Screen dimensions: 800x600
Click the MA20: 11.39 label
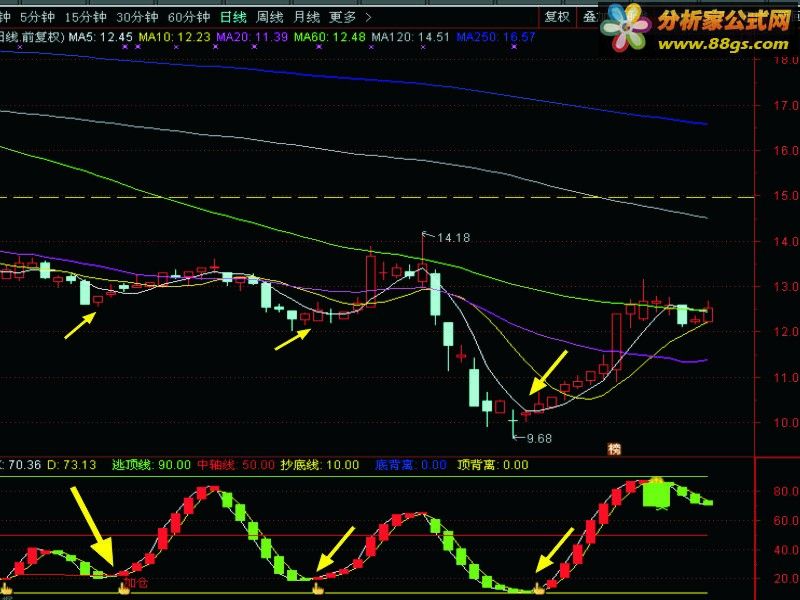point(252,37)
